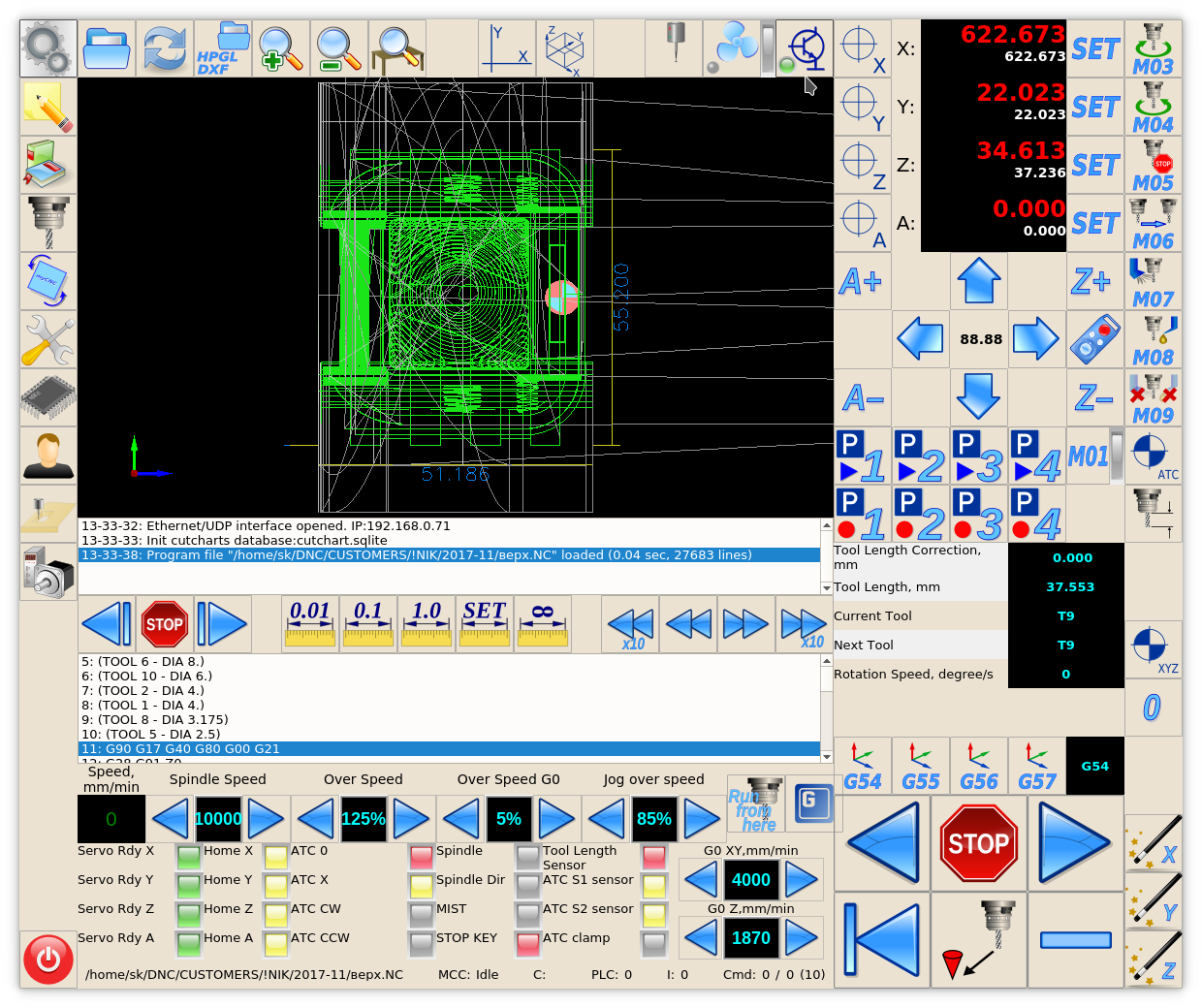Click the zoom in magnifier icon

(x=281, y=48)
